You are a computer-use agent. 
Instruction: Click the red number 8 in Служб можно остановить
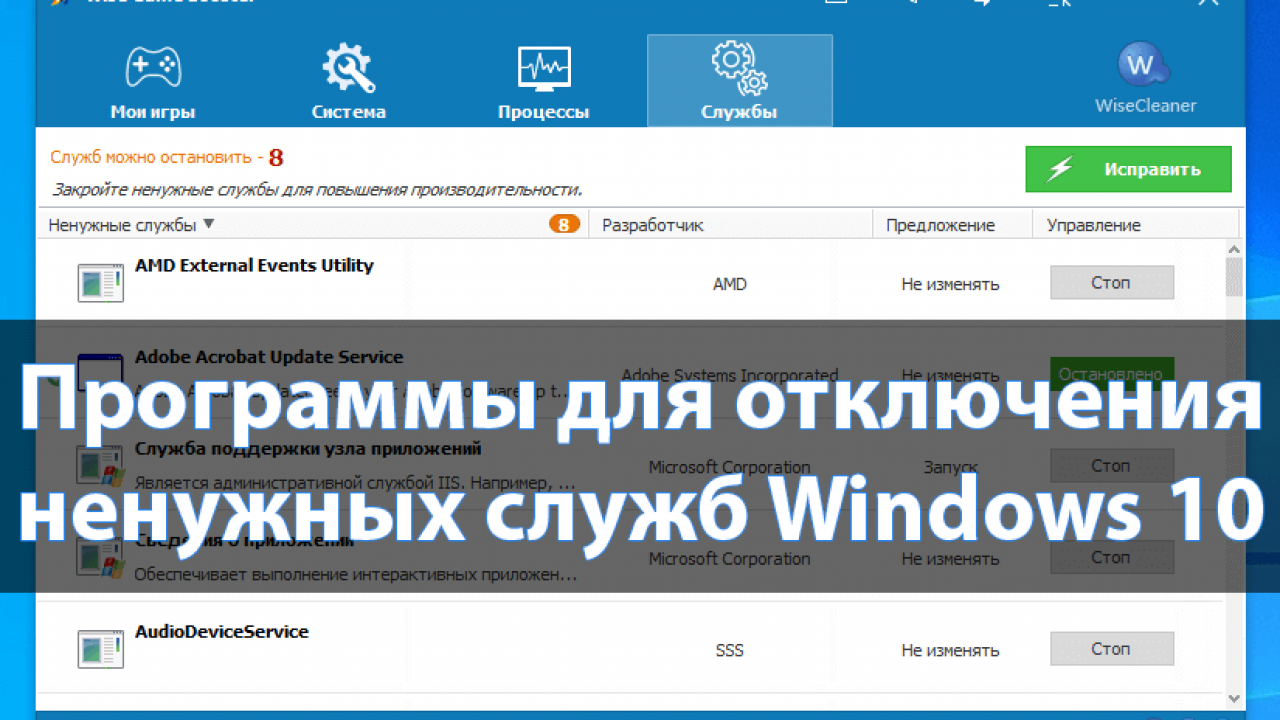pos(276,158)
